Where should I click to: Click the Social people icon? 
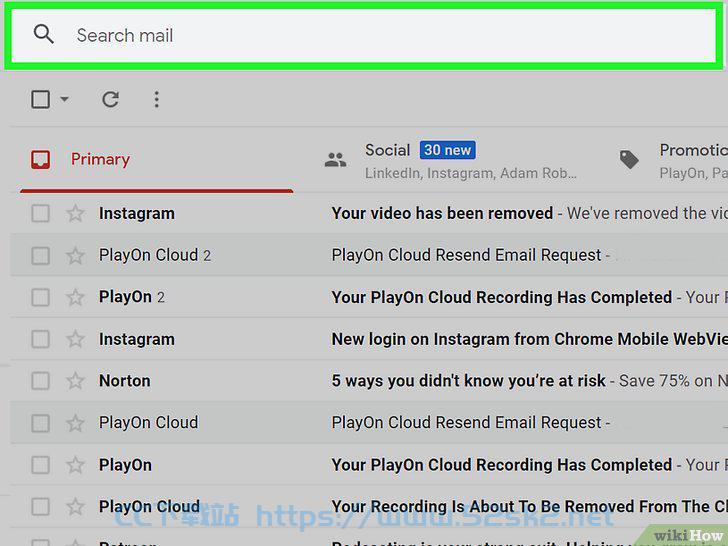(x=335, y=160)
